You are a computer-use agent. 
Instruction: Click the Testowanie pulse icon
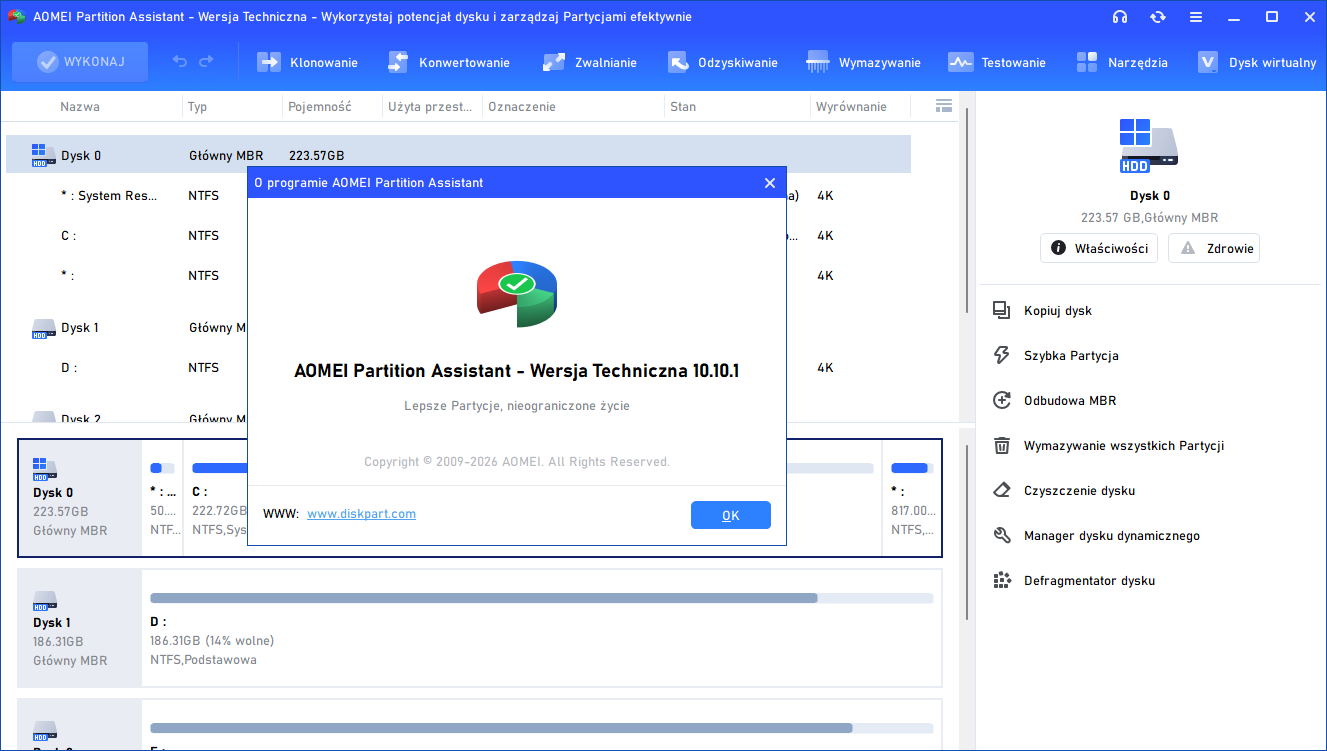[960, 62]
